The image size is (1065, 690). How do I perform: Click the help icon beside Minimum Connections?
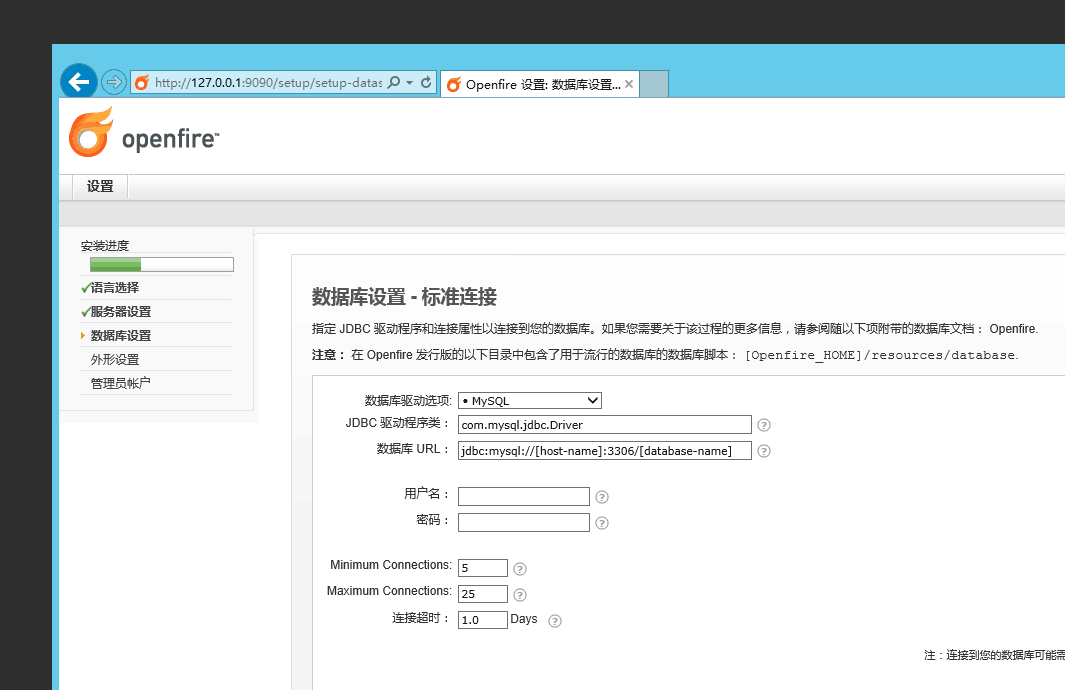520,568
